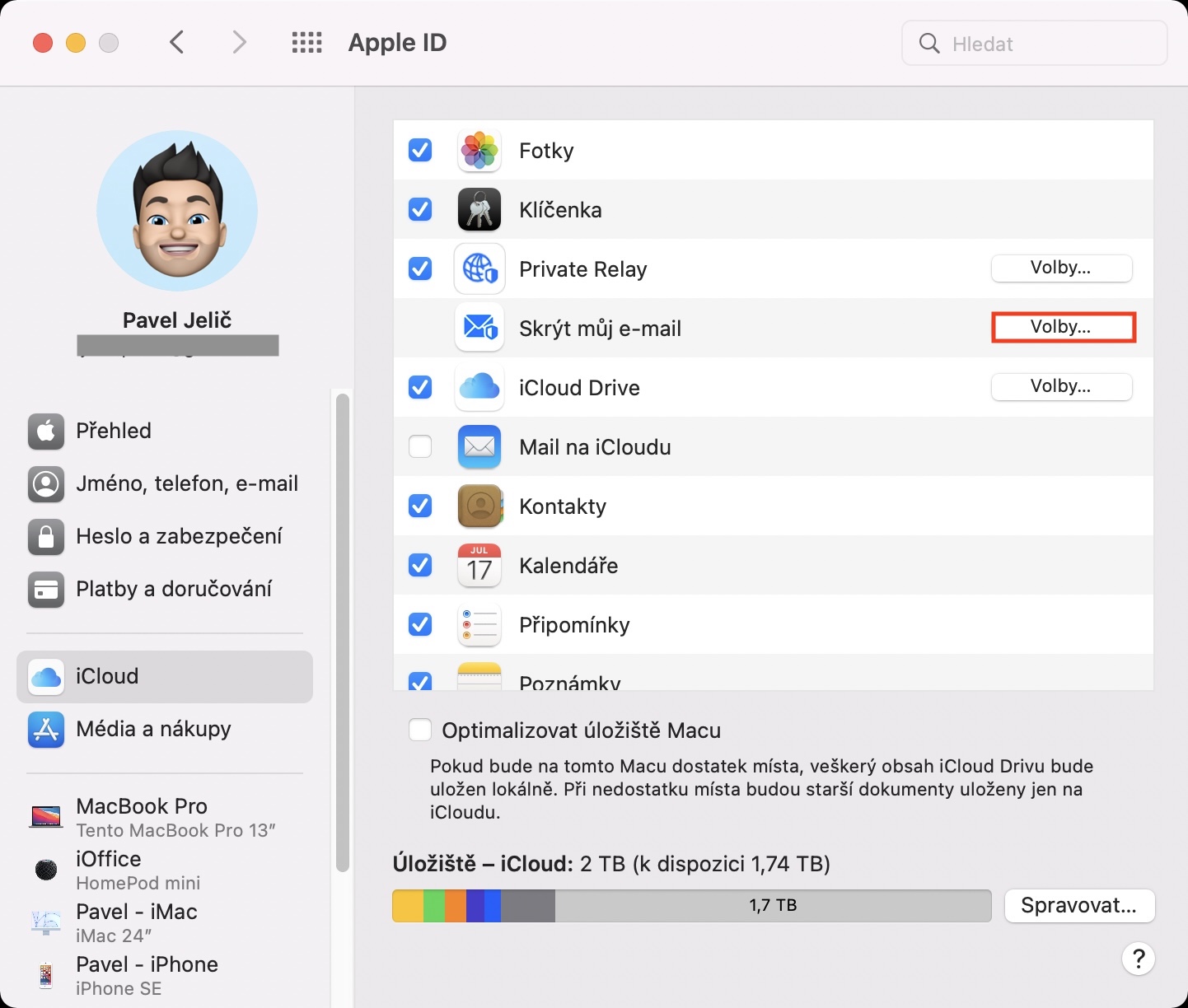This screenshot has height=1008, width=1188.
Task: Open help with the question mark button
Action: (1139, 959)
